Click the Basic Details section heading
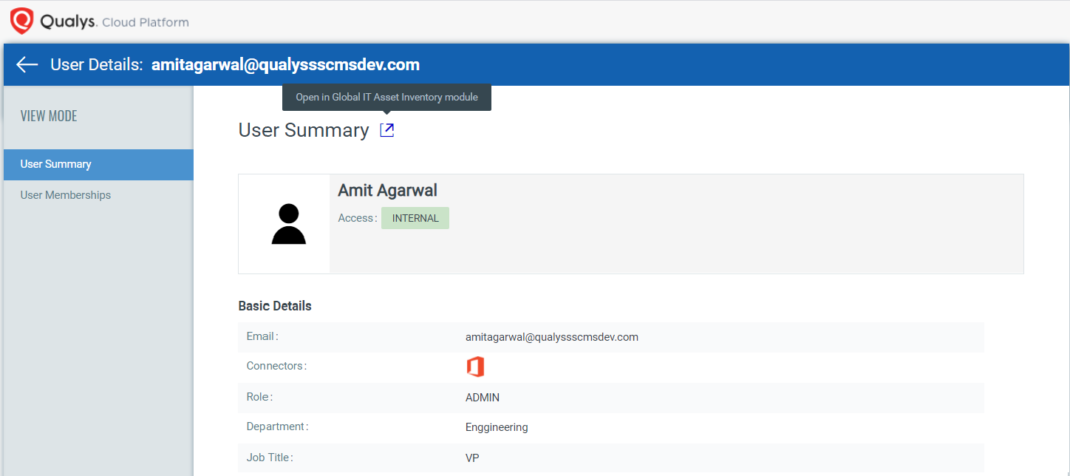 pos(274,306)
